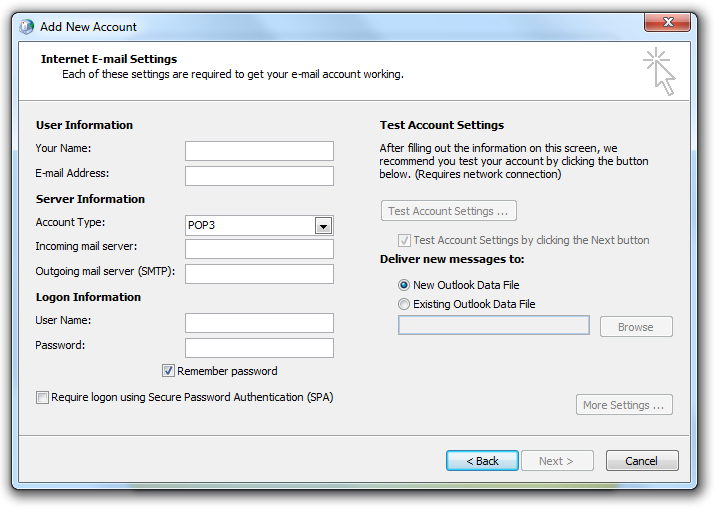Click the Back button
716x509 pixels.
click(x=482, y=461)
